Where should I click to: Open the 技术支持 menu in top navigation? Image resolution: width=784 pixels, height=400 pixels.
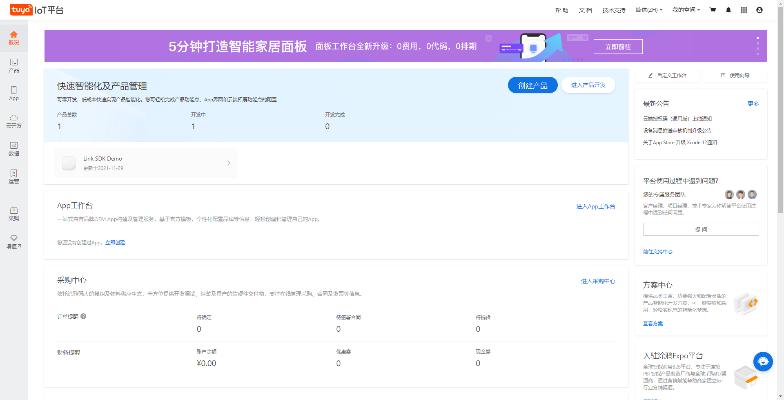(x=614, y=9)
